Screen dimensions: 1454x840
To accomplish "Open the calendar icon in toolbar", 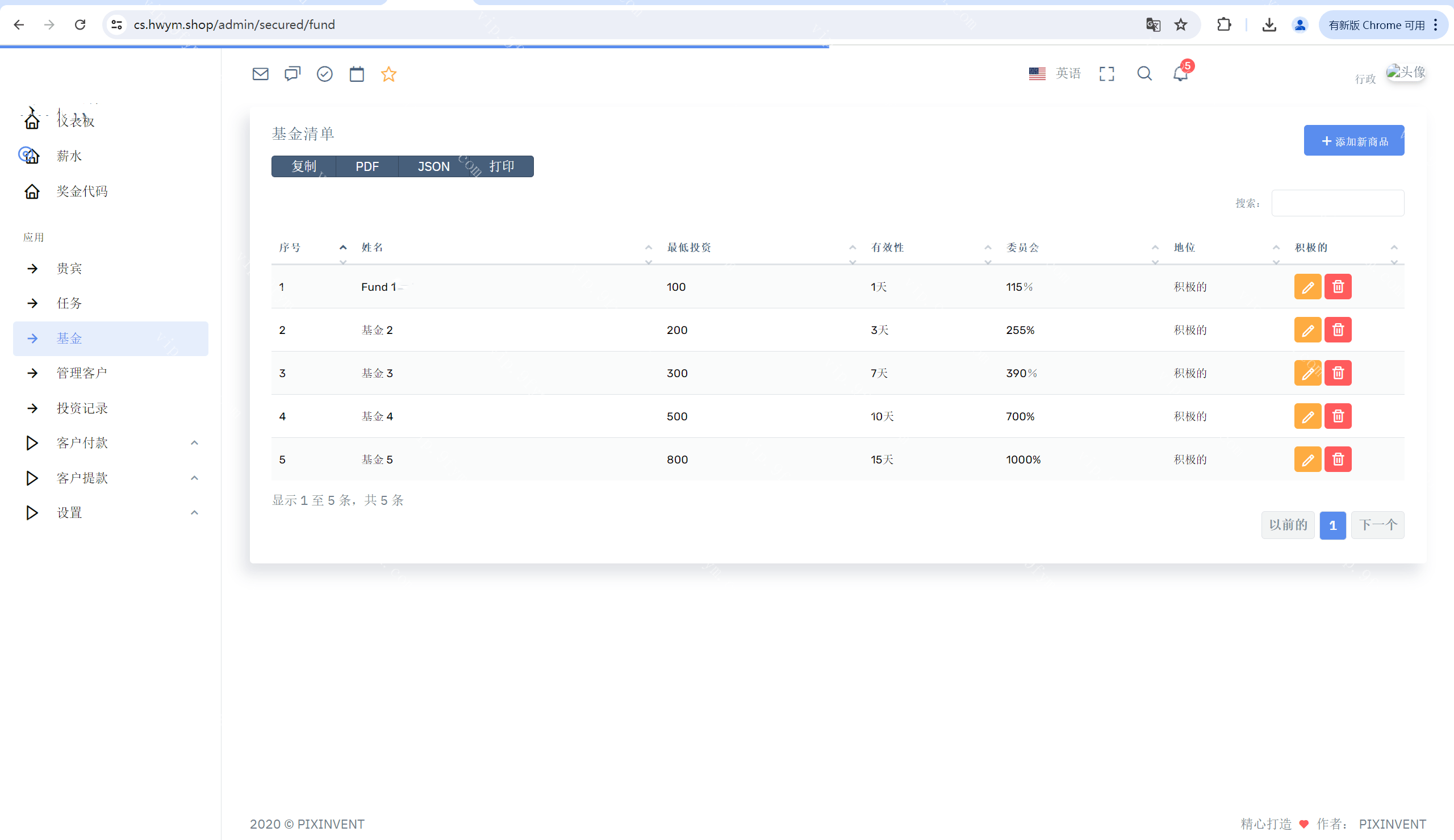I will click(357, 74).
